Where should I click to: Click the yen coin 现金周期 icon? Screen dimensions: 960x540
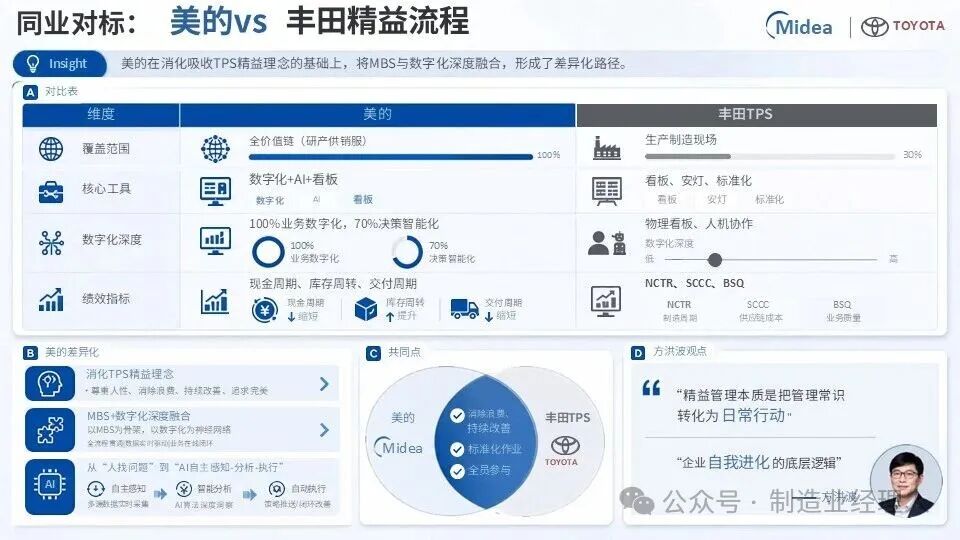pos(264,310)
